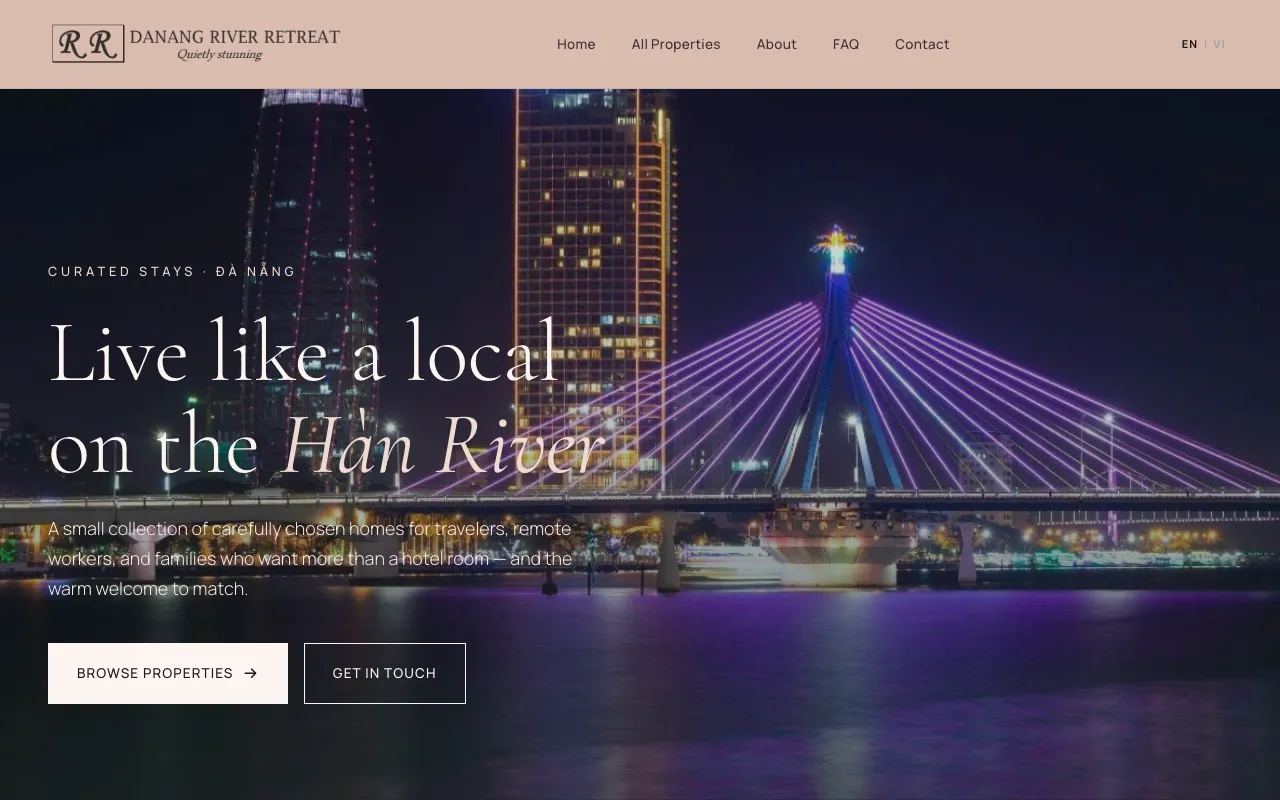Click the paragraph starting 'A small collection'
The width and height of the screenshot is (1280, 800).
pos(310,559)
